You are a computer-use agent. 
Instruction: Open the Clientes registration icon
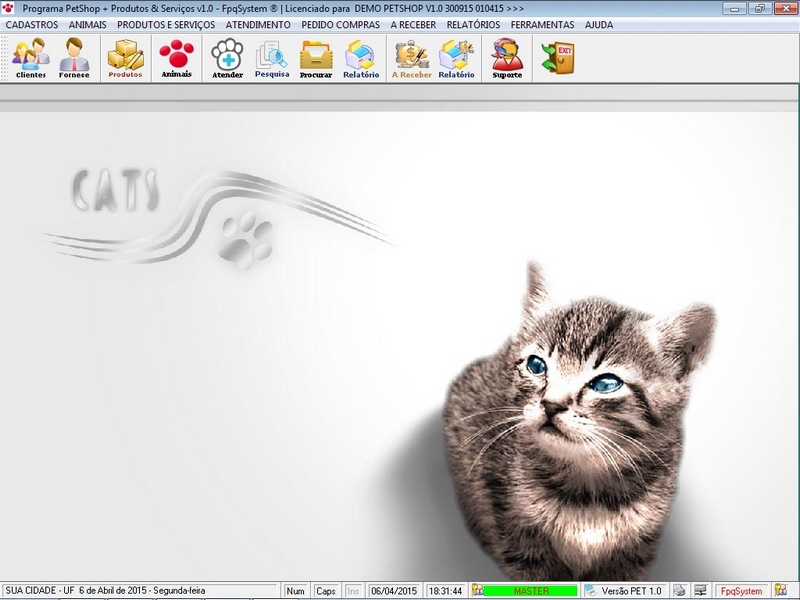coord(31,58)
